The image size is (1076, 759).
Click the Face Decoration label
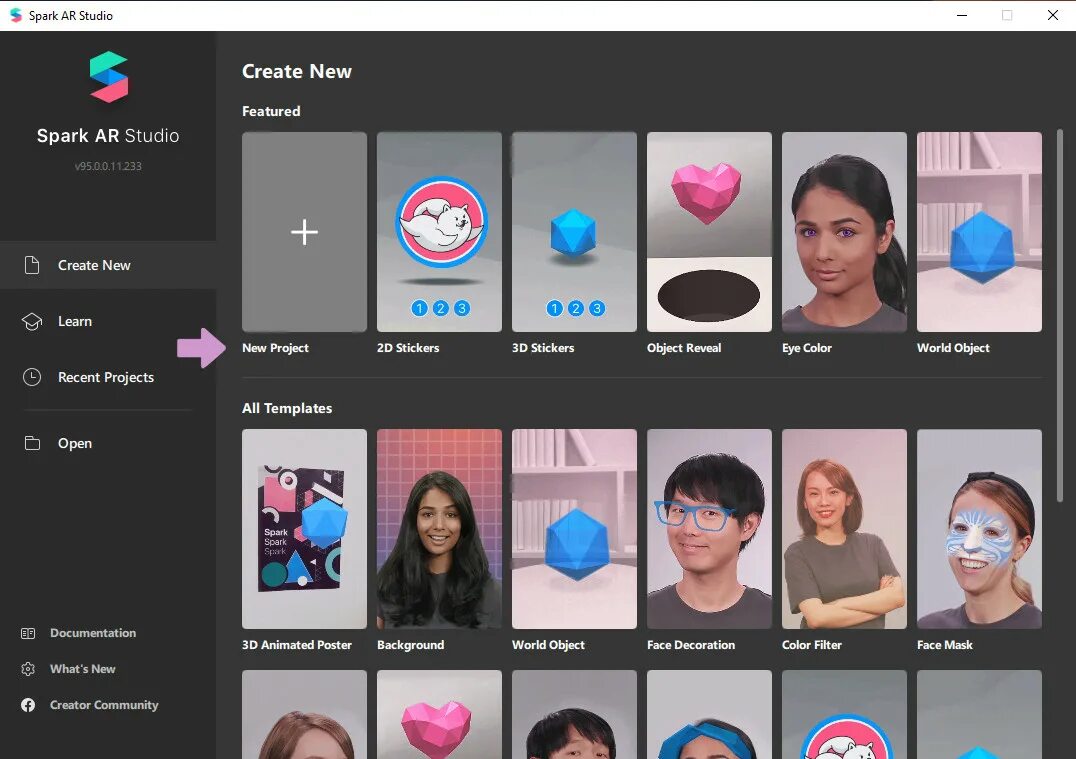pos(691,645)
